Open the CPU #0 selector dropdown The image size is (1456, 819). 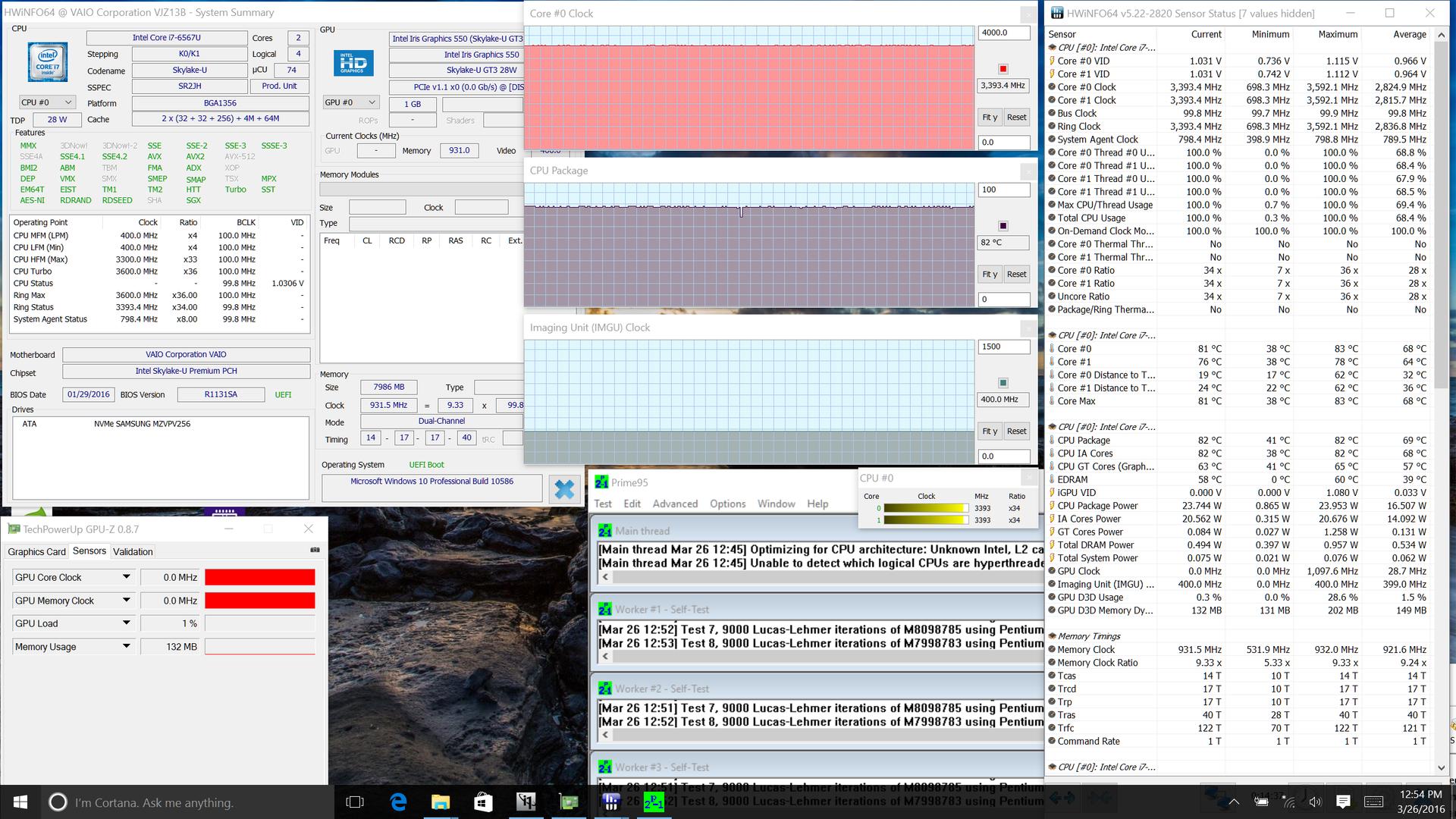click(47, 102)
